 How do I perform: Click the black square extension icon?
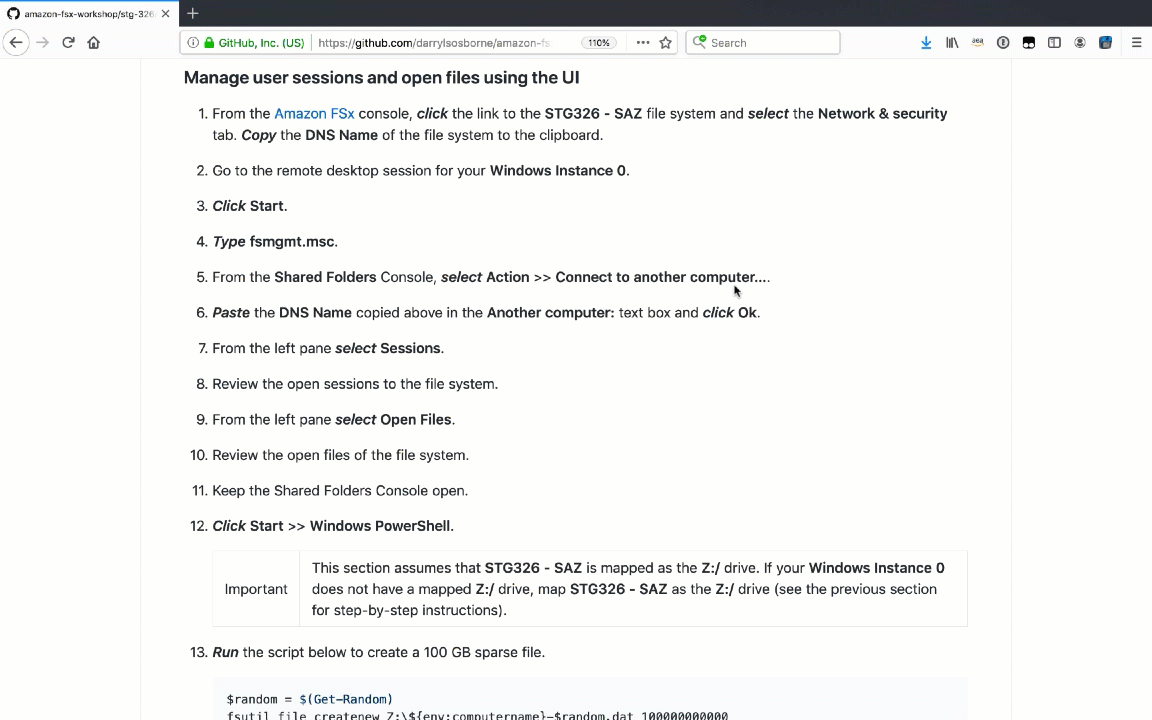click(x=1029, y=43)
